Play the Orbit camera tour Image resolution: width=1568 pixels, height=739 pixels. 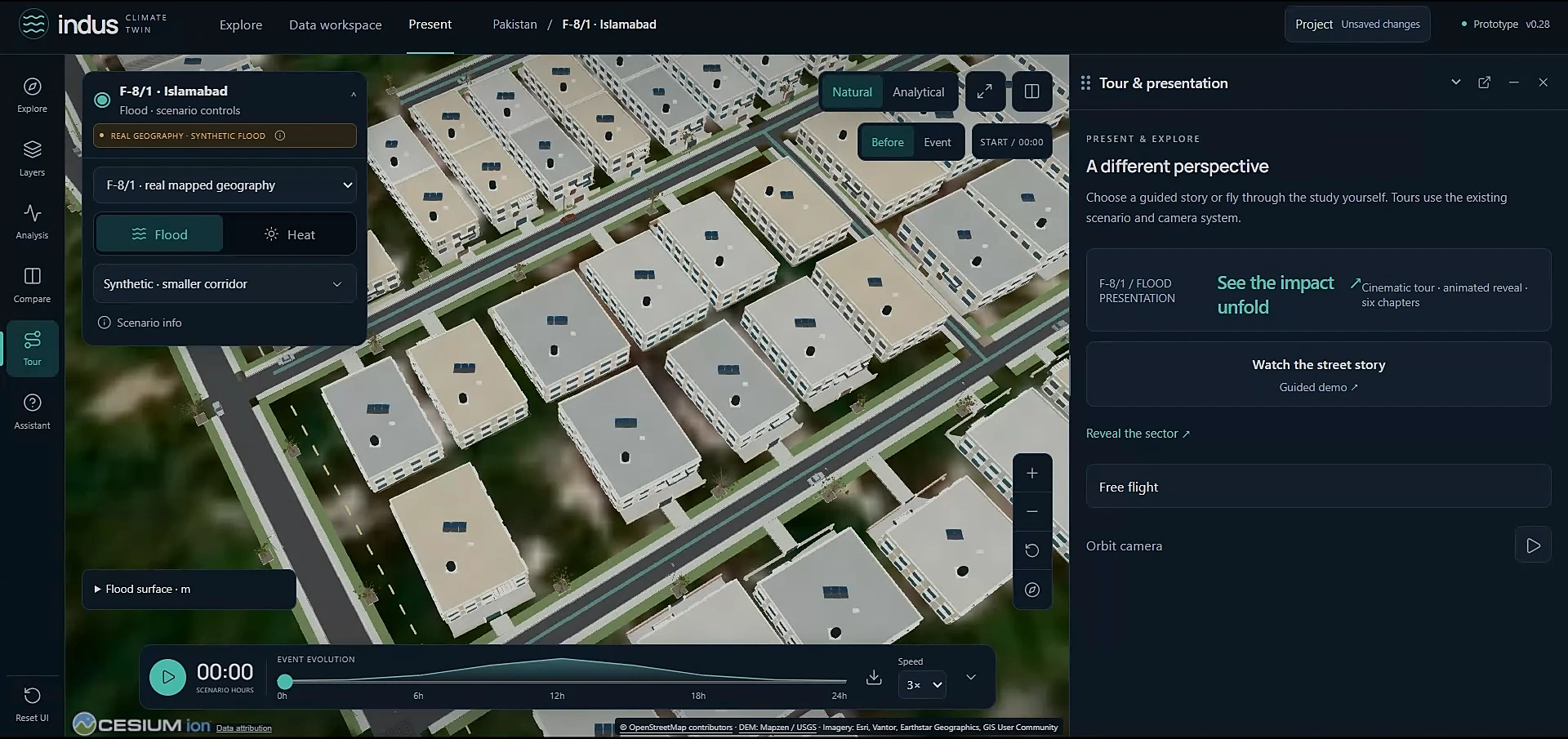pyautogui.click(x=1533, y=545)
